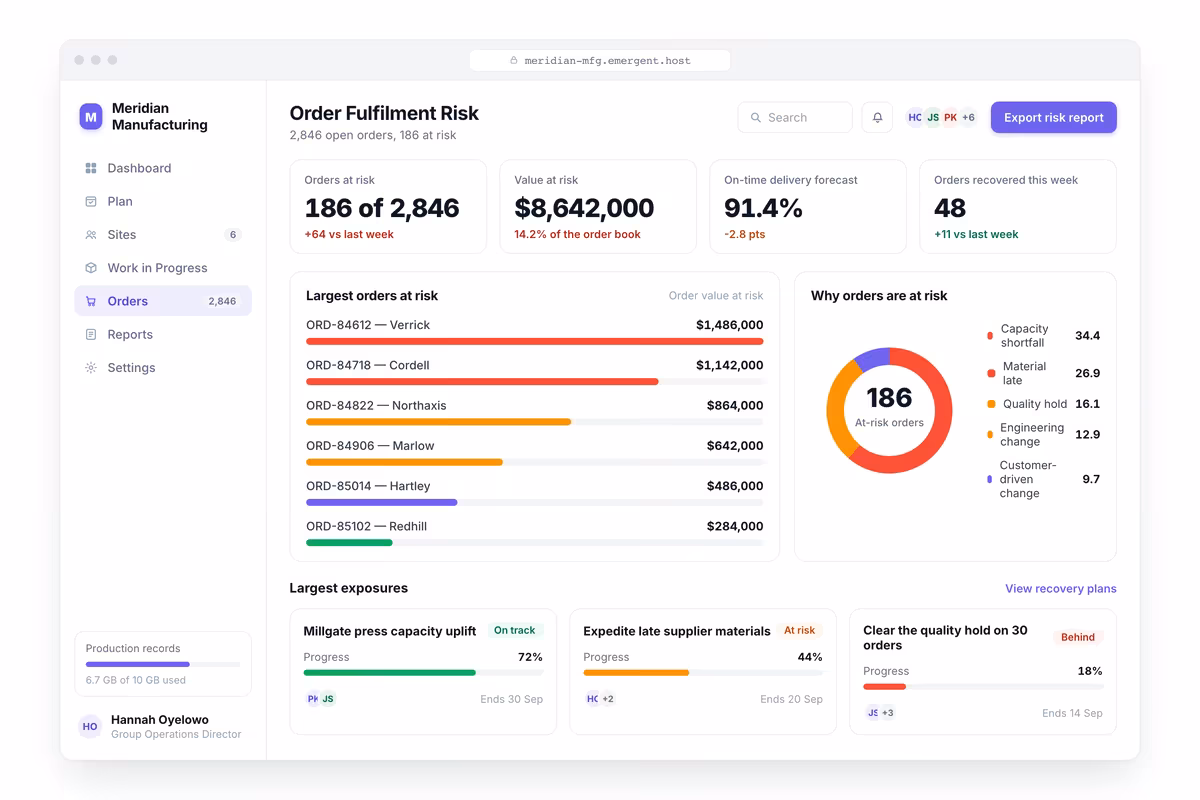The width and height of the screenshot is (1200, 800).
Task: Click the Settings gear icon
Action: (x=91, y=368)
